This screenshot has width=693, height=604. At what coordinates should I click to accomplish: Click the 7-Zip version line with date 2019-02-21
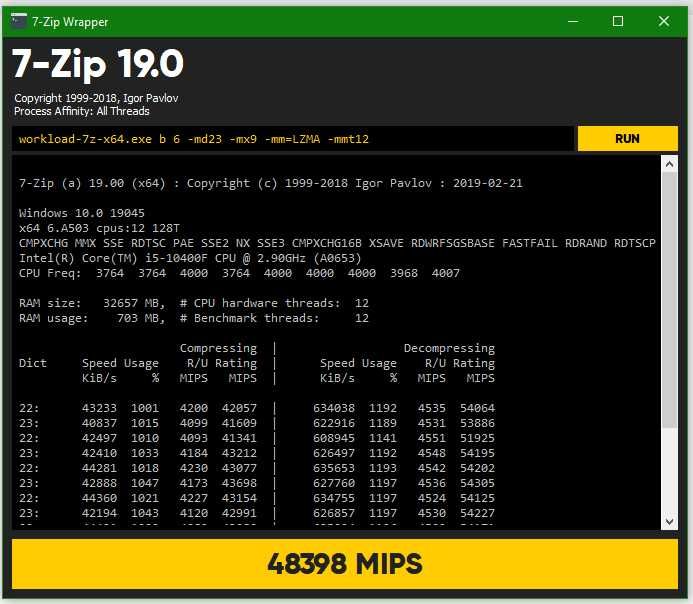(x=270, y=183)
